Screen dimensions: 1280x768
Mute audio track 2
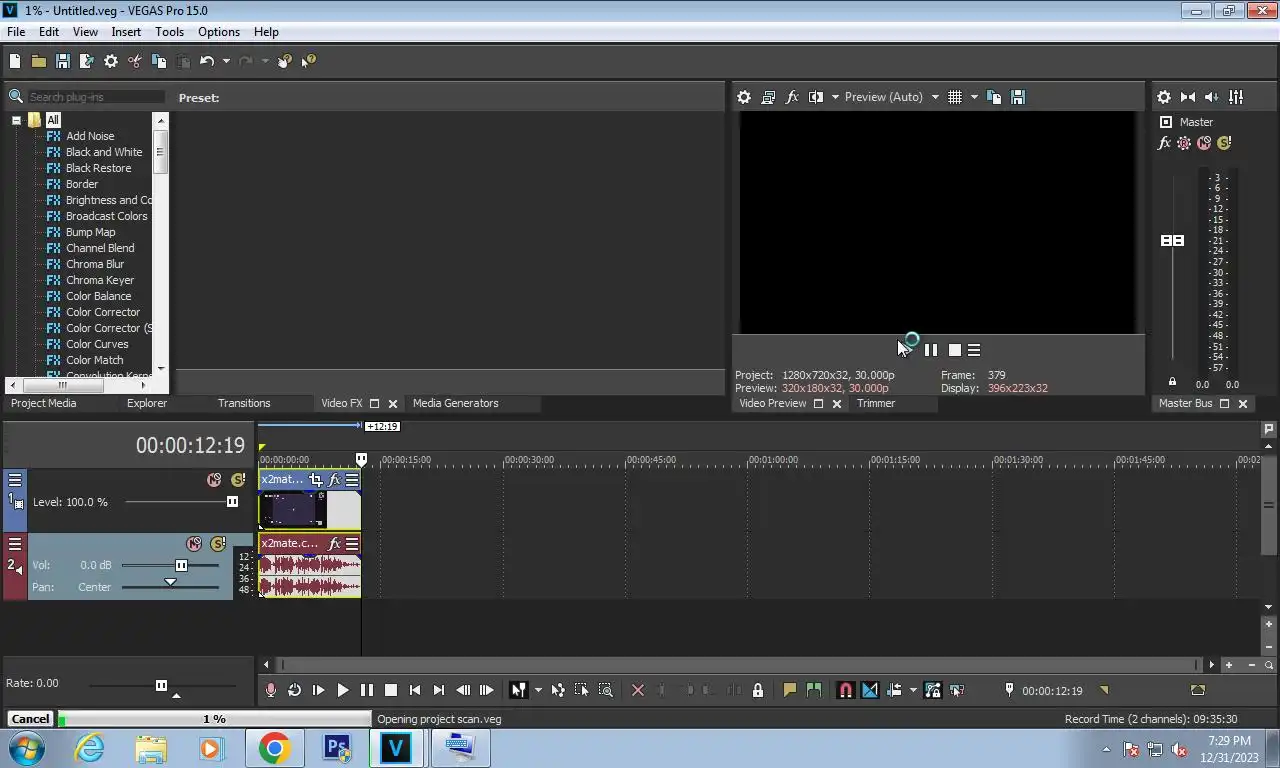tap(194, 544)
